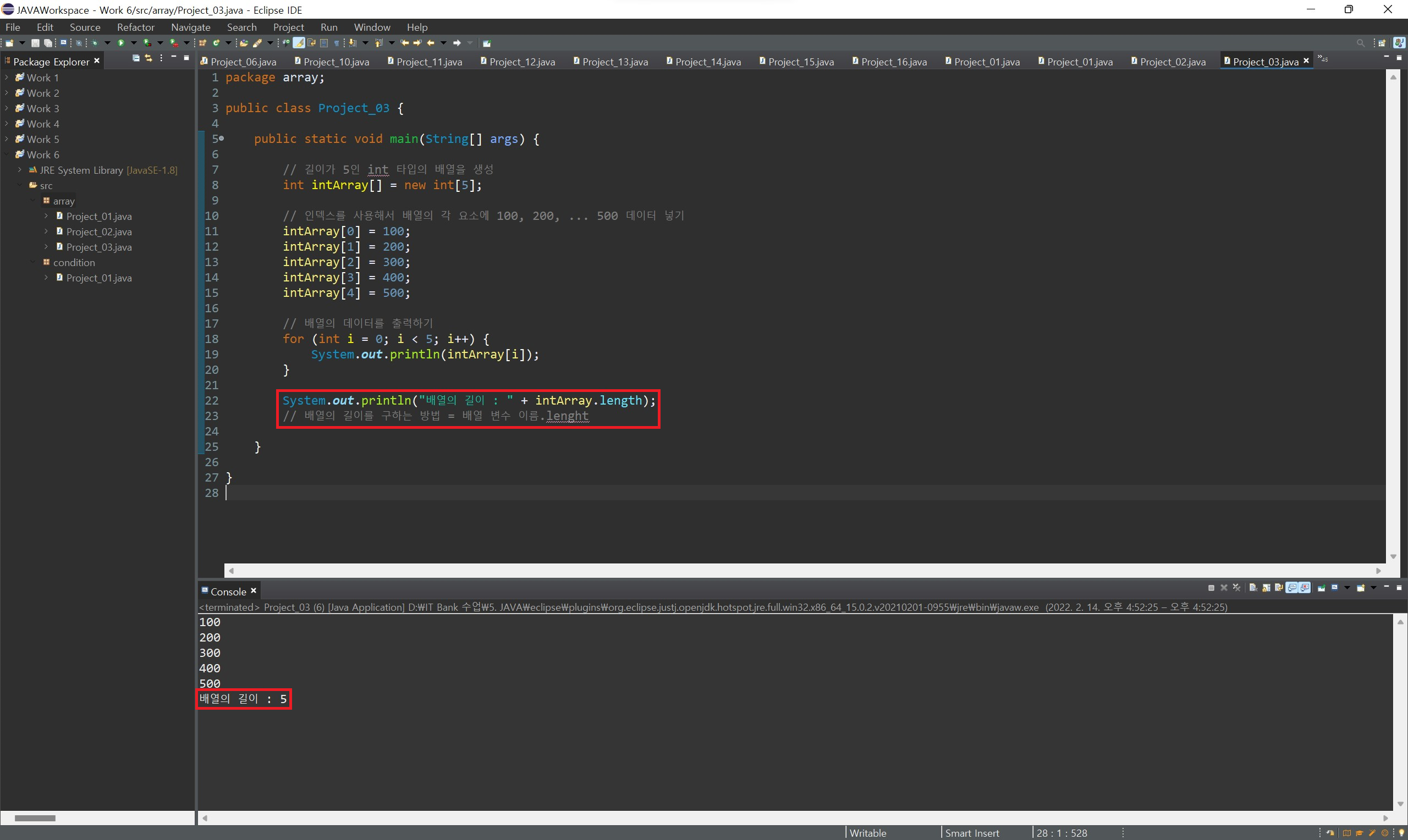The image size is (1408, 840).
Task: Toggle Mark Occurrences highlighter button
Action: (299, 43)
